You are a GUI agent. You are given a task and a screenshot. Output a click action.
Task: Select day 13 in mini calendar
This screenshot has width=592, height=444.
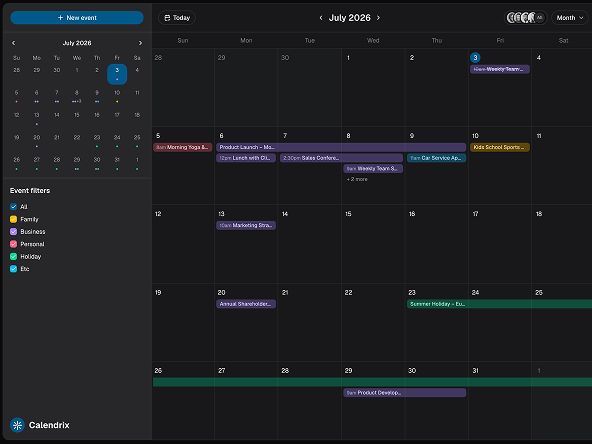pyautogui.click(x=37, y=115)
